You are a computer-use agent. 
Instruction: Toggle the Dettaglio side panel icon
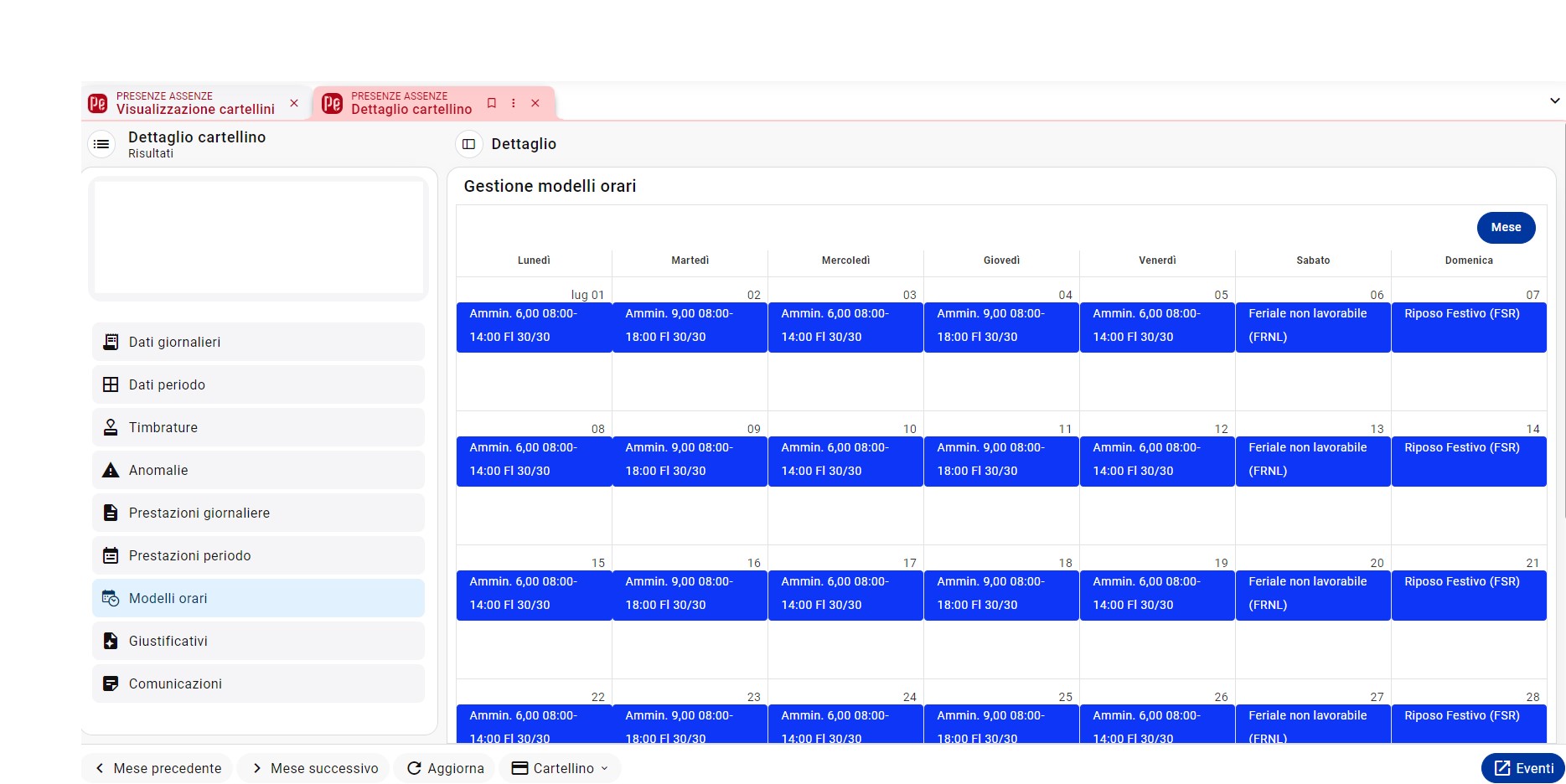pos(468,144)
